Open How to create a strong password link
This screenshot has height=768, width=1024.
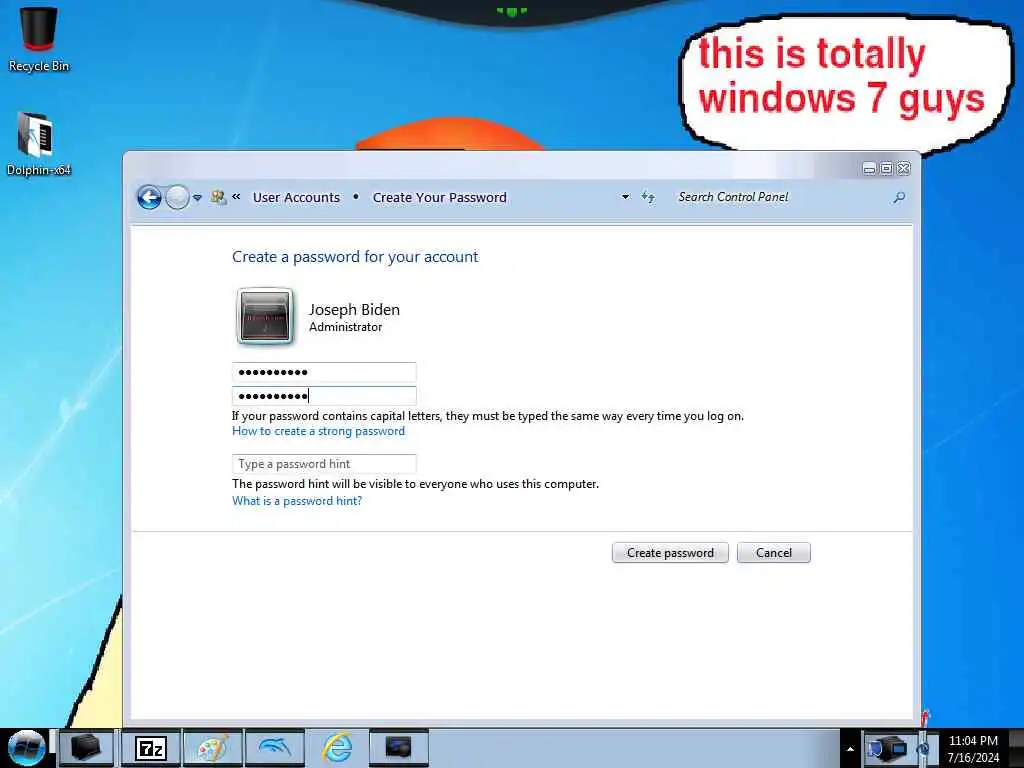(x=319, y=431)
